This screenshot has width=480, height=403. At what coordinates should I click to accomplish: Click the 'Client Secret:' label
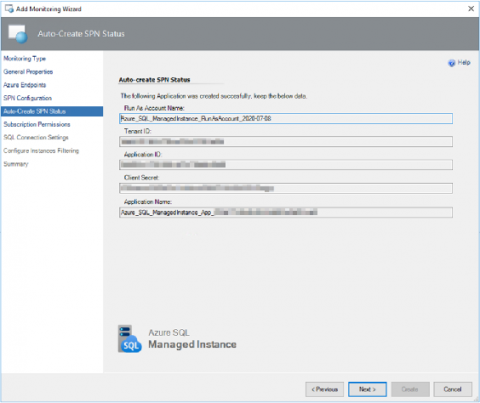click(141, 178)
